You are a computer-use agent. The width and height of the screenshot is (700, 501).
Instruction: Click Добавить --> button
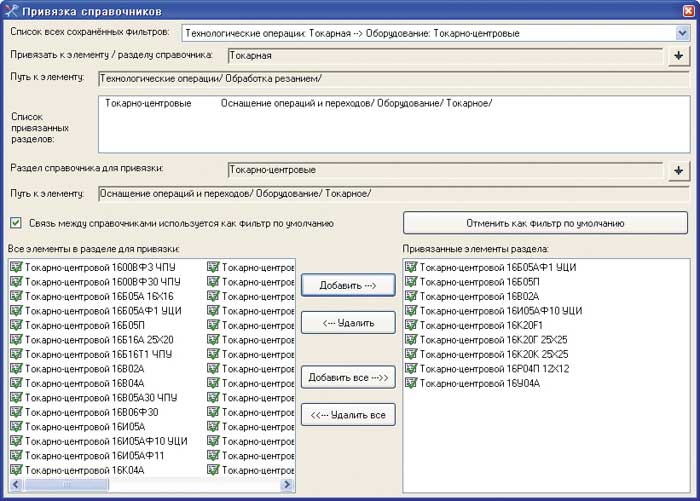(x=347, y=285)
